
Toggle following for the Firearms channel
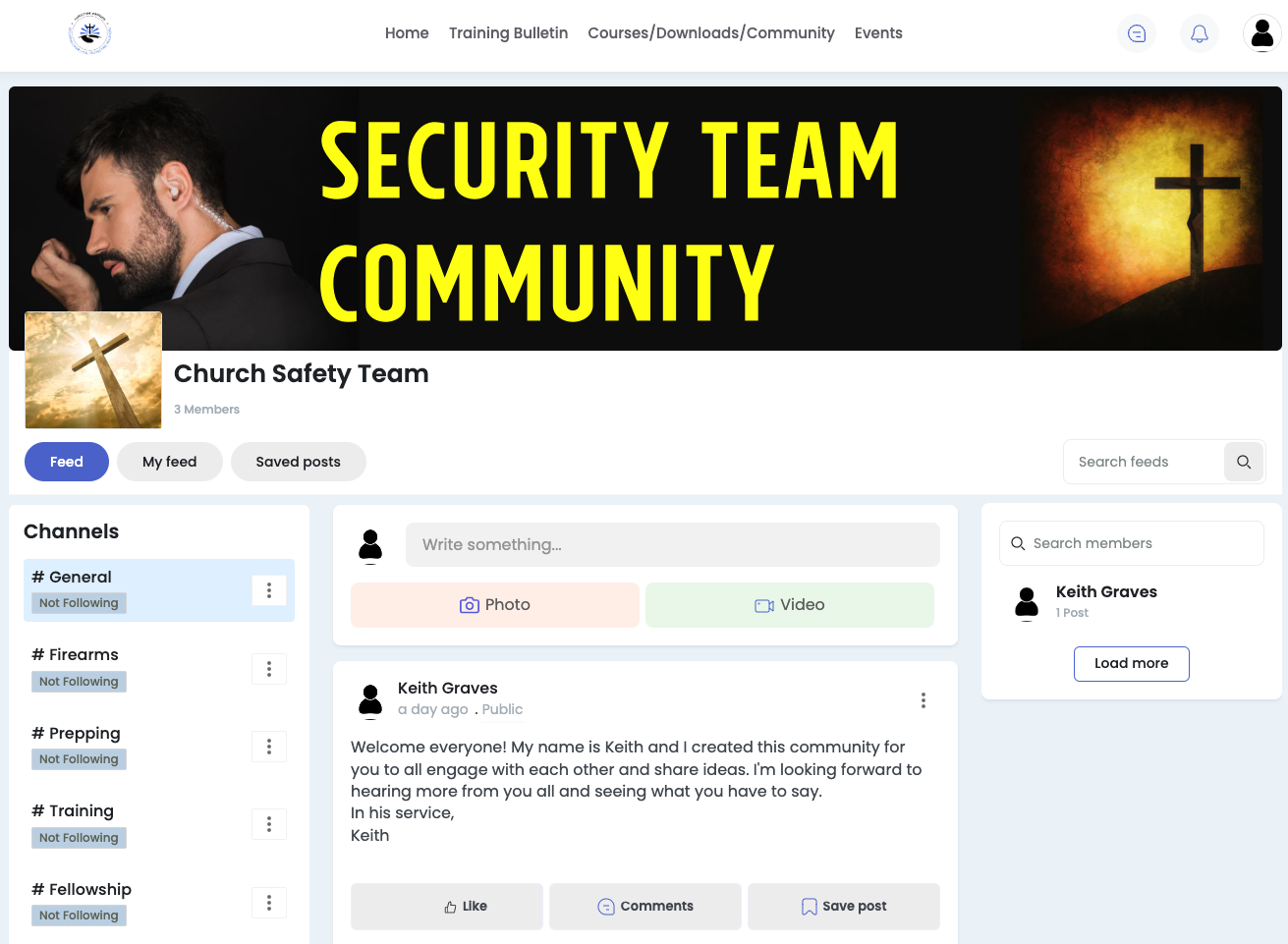[79, 681]
